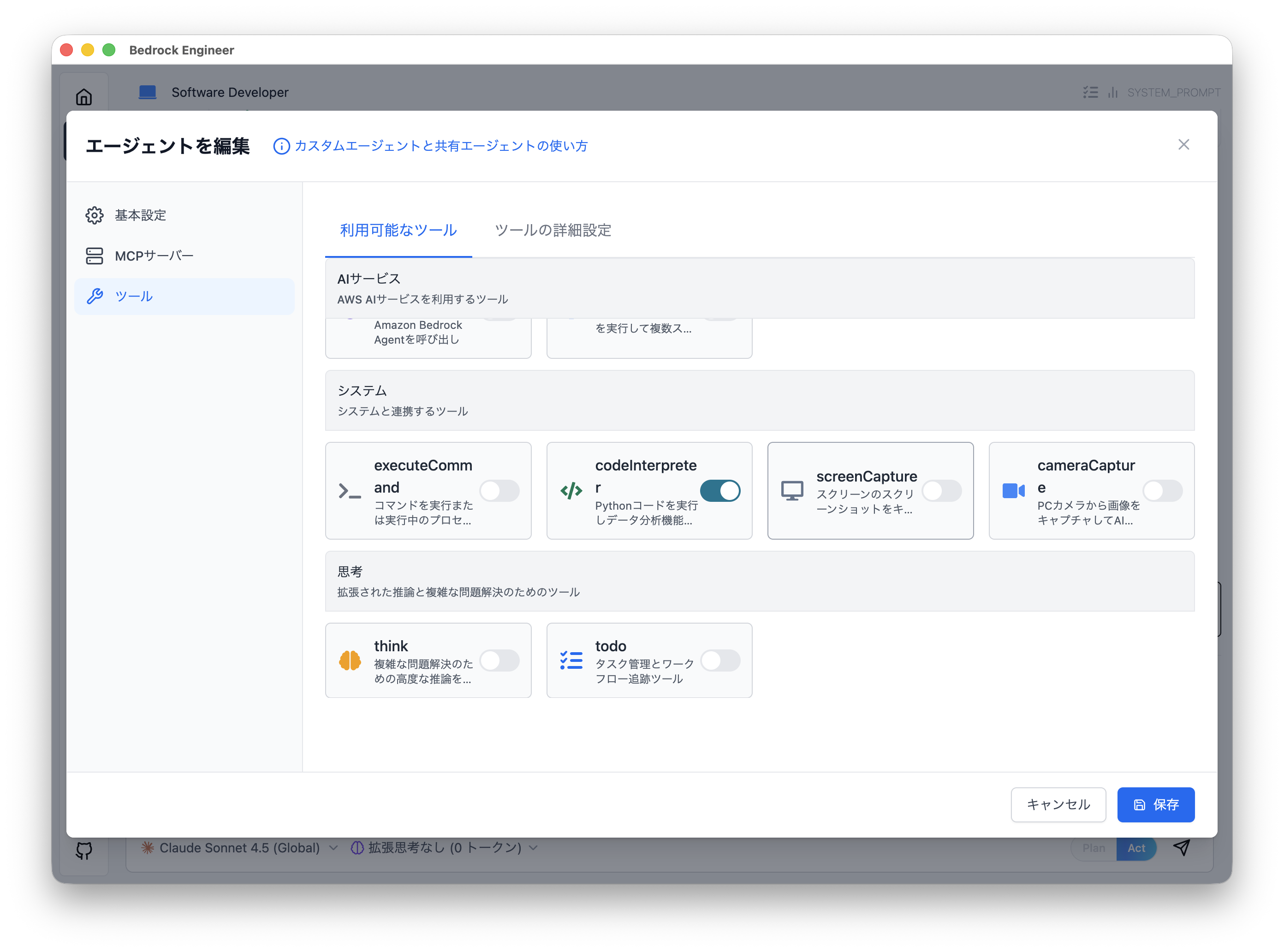Click the bar chart icon near SYSTEM_PROMPT
1284x952 pixels.
point(1113,92)
